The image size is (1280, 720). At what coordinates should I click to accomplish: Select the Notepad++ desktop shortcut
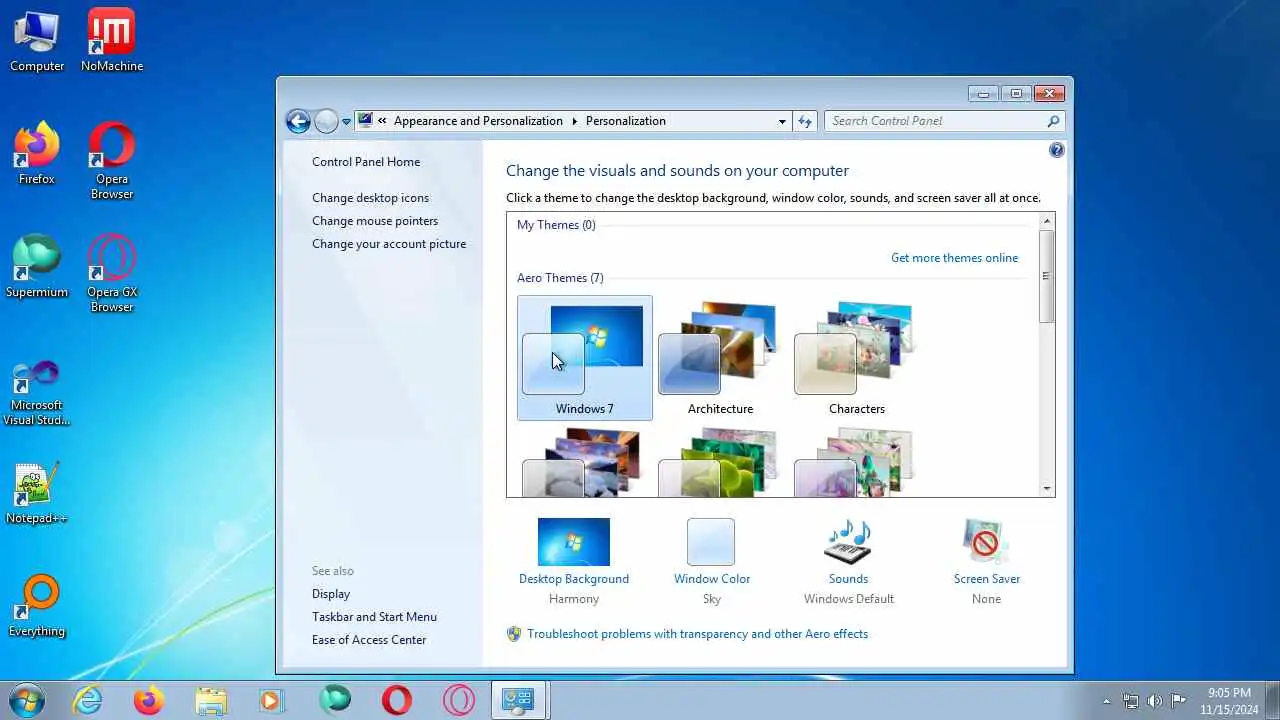tap(37, 493)
